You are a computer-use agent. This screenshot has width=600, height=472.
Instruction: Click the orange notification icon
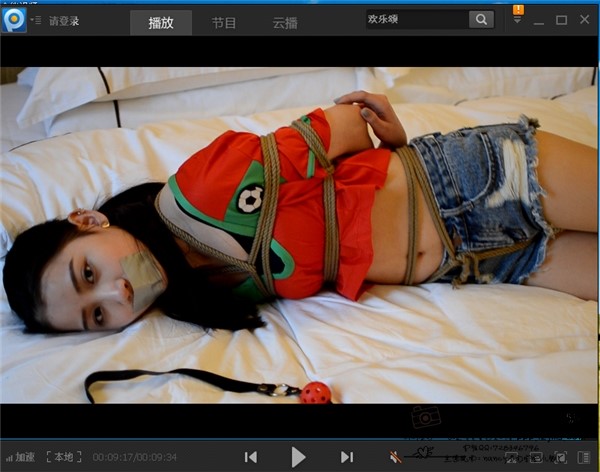pos(517,10)
